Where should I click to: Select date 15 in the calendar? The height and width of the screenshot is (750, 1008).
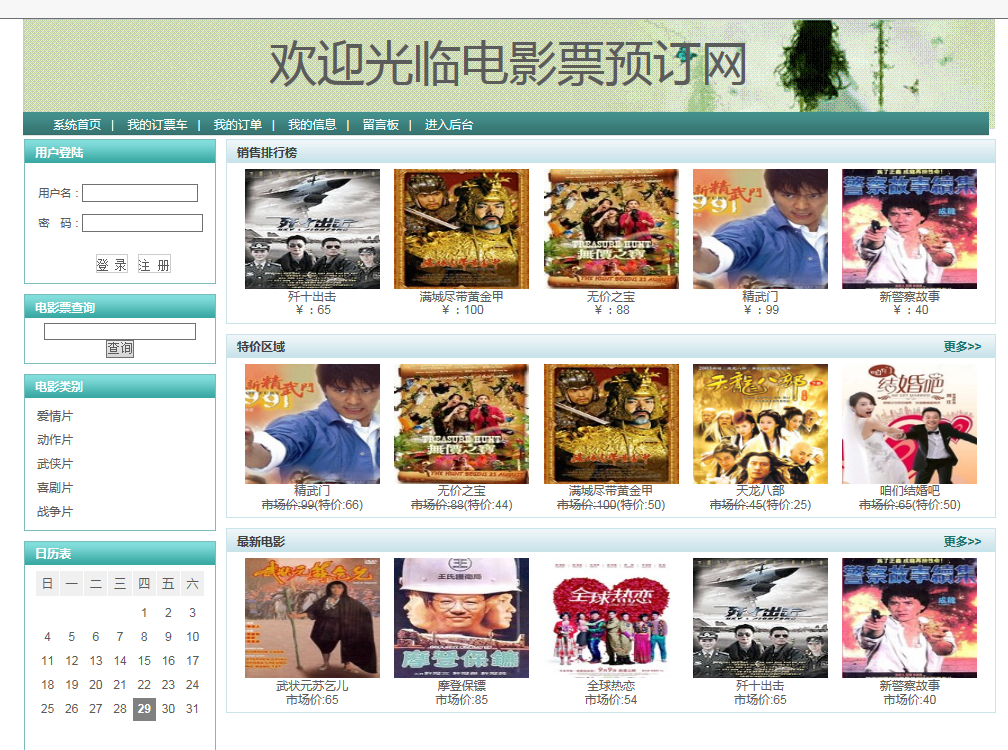[144, 661]
